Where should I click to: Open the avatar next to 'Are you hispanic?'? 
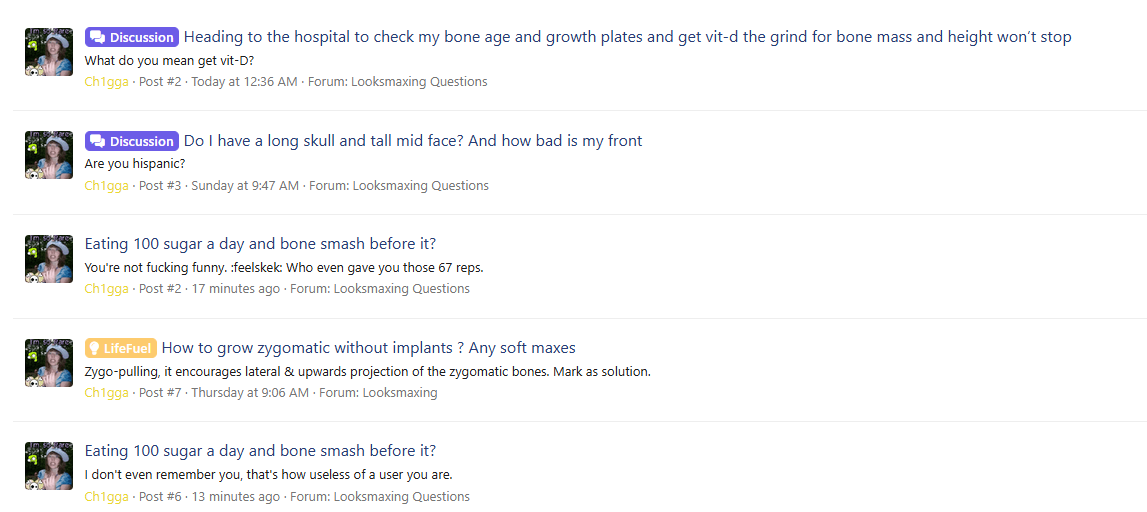(x=49, y=155)
